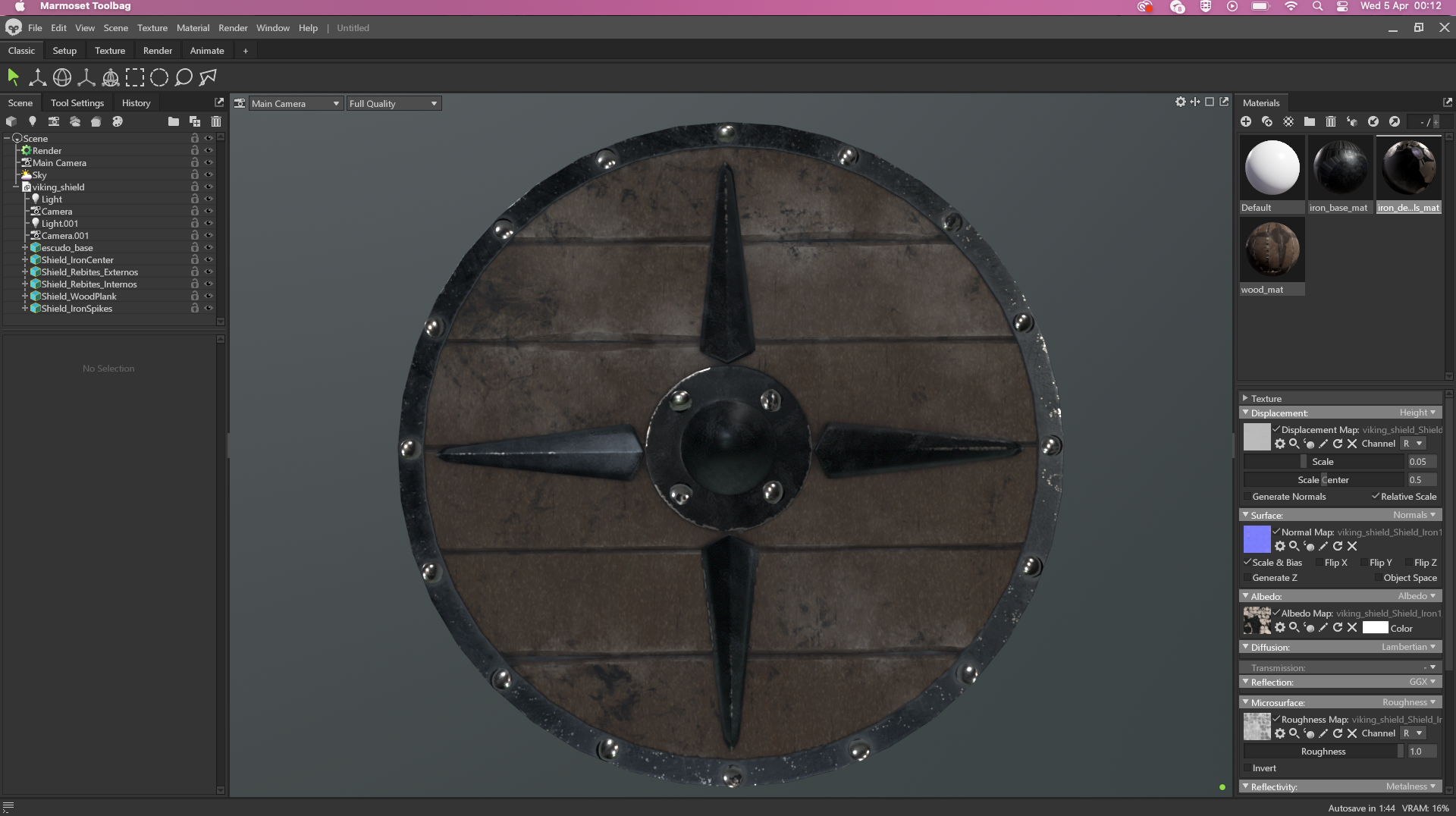Enable Generate Normals checkbox
The height and width of the screenshot is (816, 1456).
coord(1247,497)
